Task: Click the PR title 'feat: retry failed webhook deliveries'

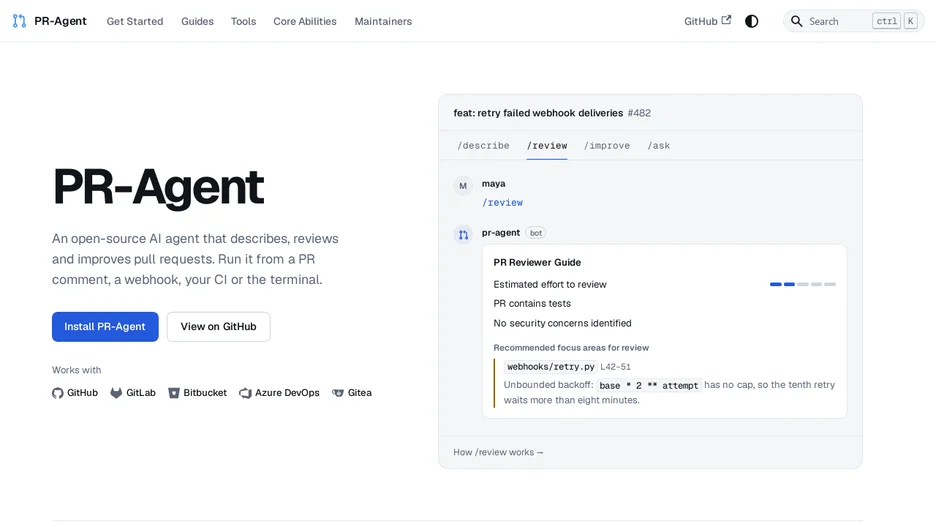Action: click(538, 113)
